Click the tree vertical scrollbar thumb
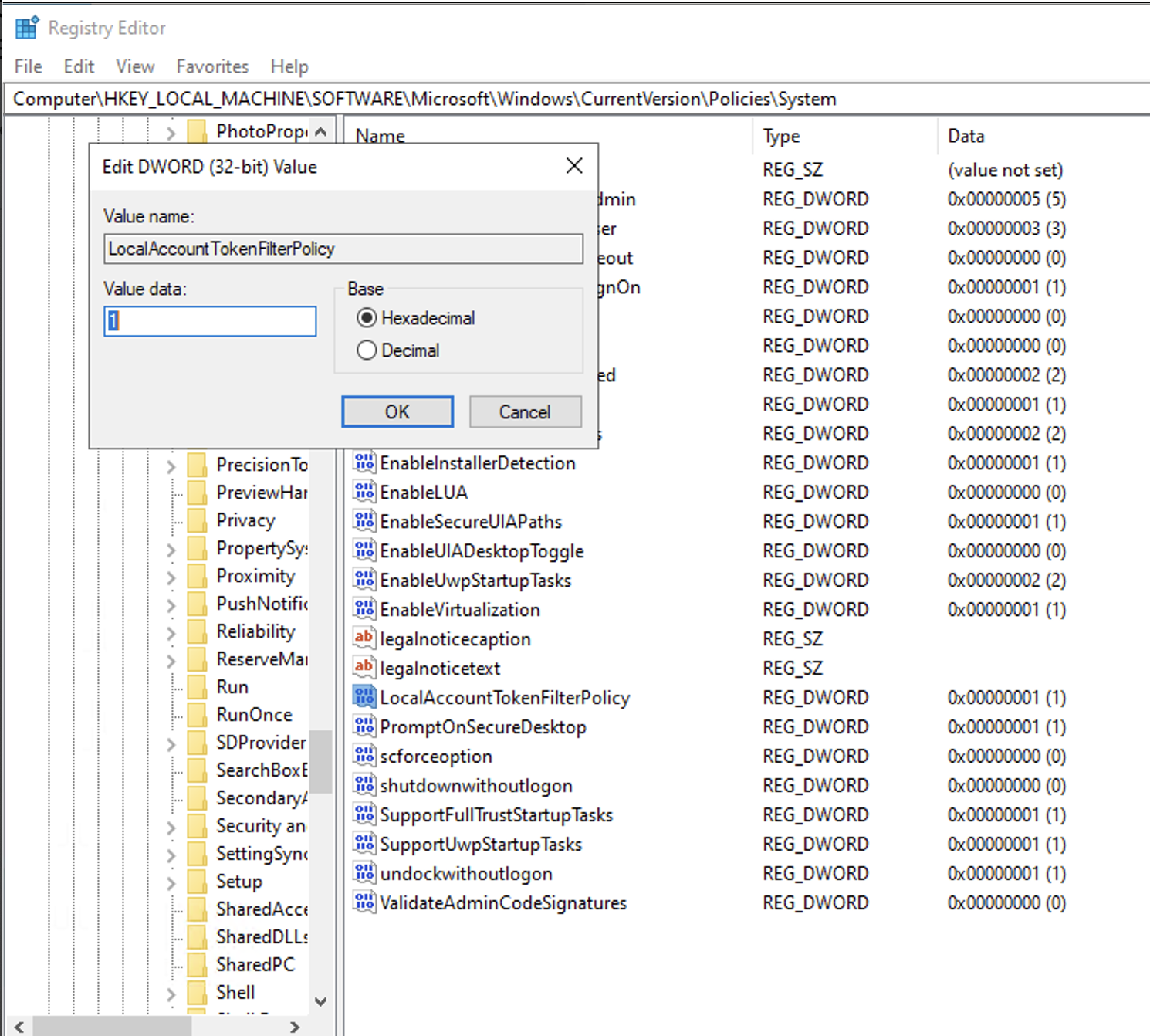 click(320, 762)
